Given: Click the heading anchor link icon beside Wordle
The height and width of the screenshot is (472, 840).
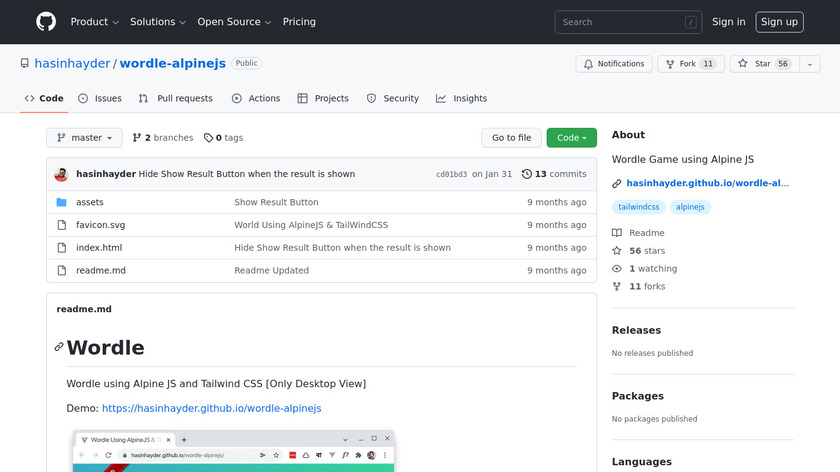Looking at the screenshot, I should [59, 347].
